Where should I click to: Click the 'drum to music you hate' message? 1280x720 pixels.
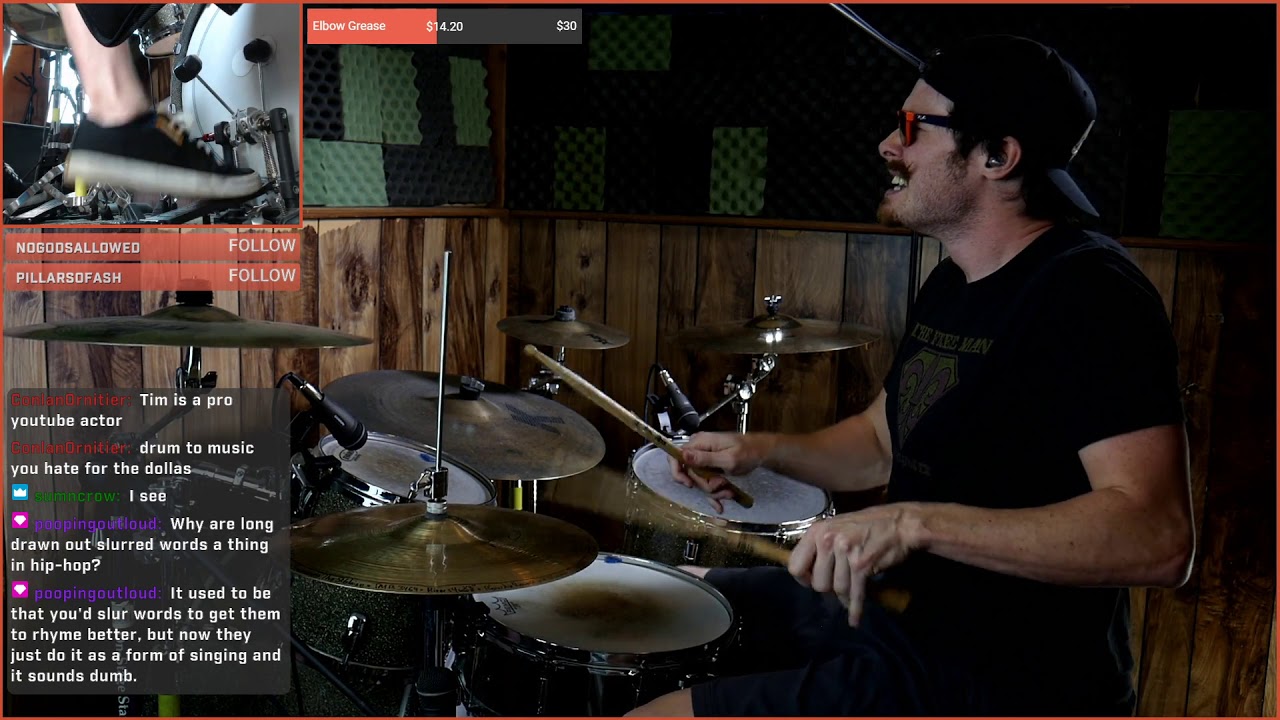[132, 458]
